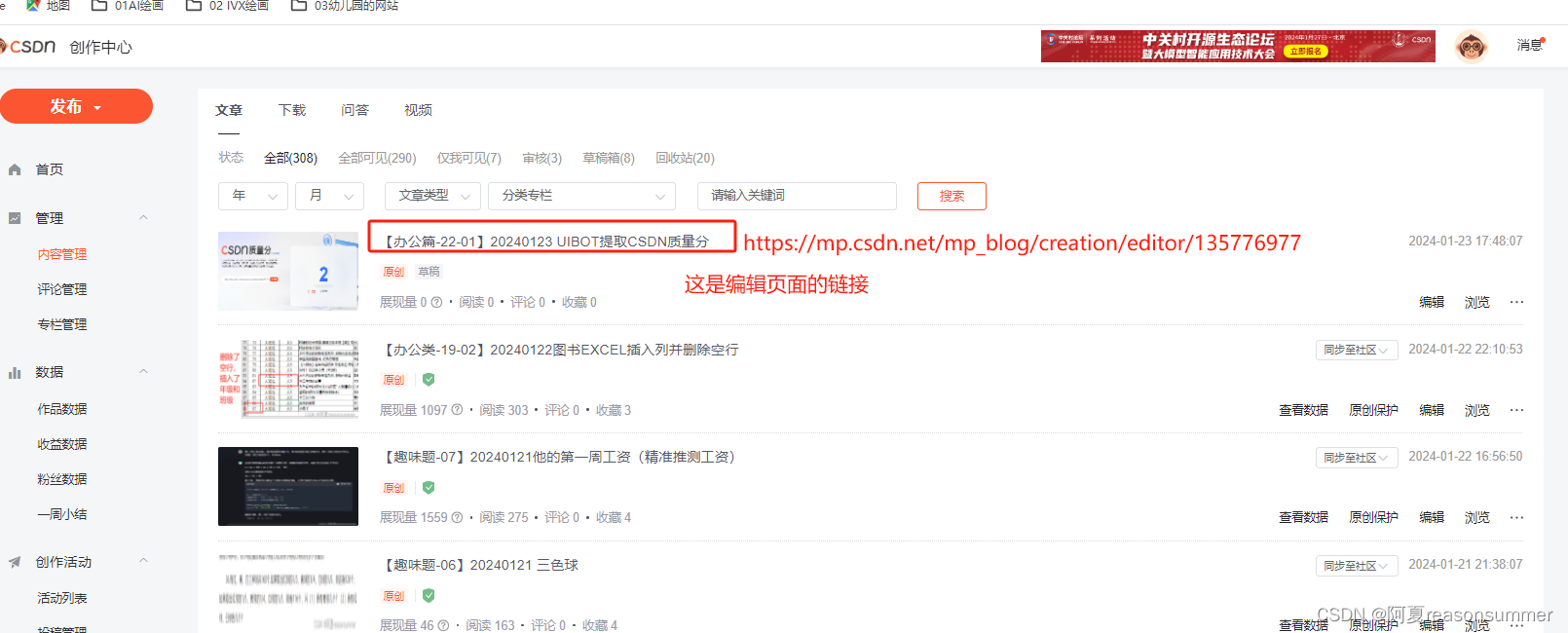
Task: Open 作品数据 in sidebar
Action: tap(62, 409)
